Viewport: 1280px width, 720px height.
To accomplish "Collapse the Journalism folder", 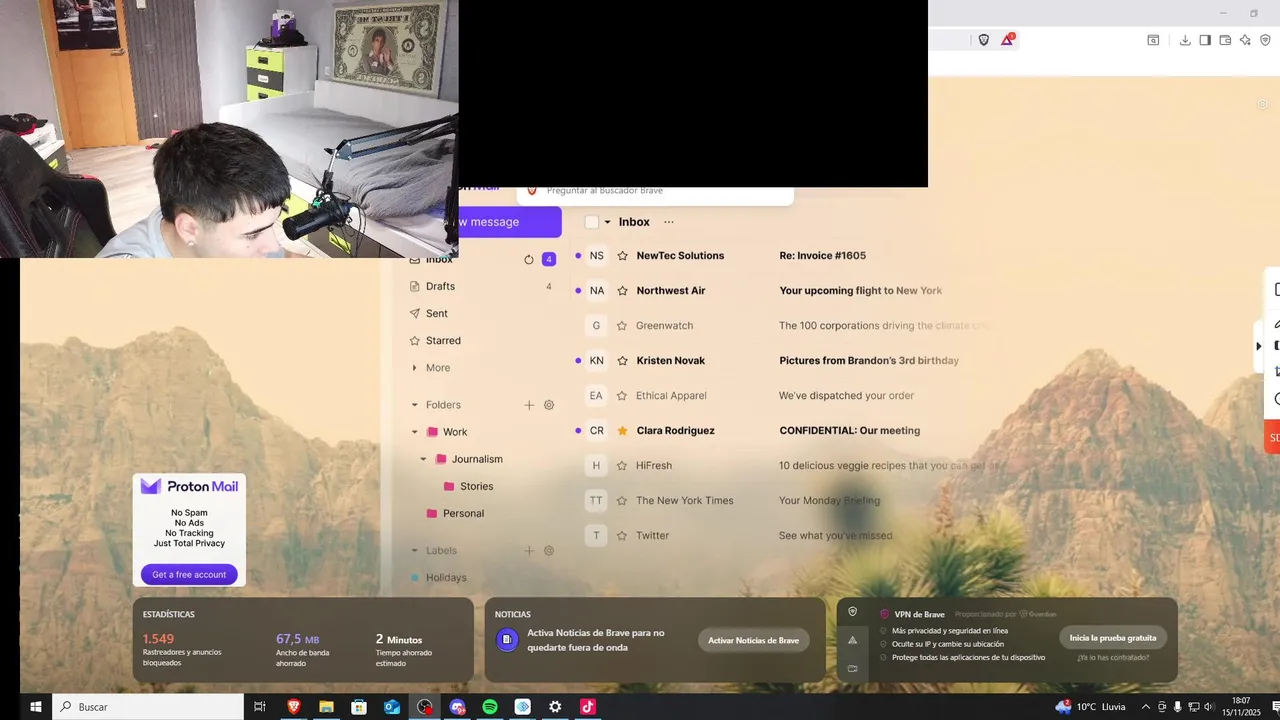I will tap(423, 459).
